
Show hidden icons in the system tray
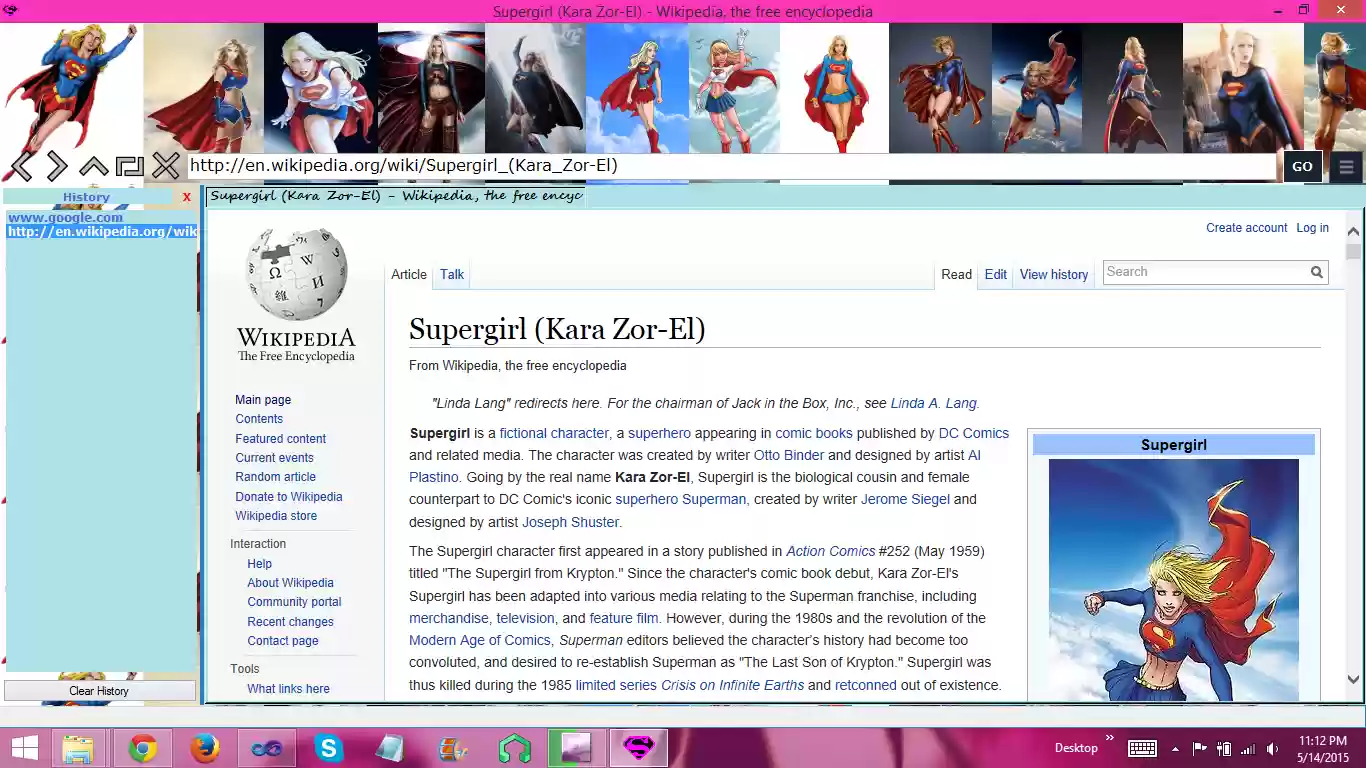tap(1174, 747)
